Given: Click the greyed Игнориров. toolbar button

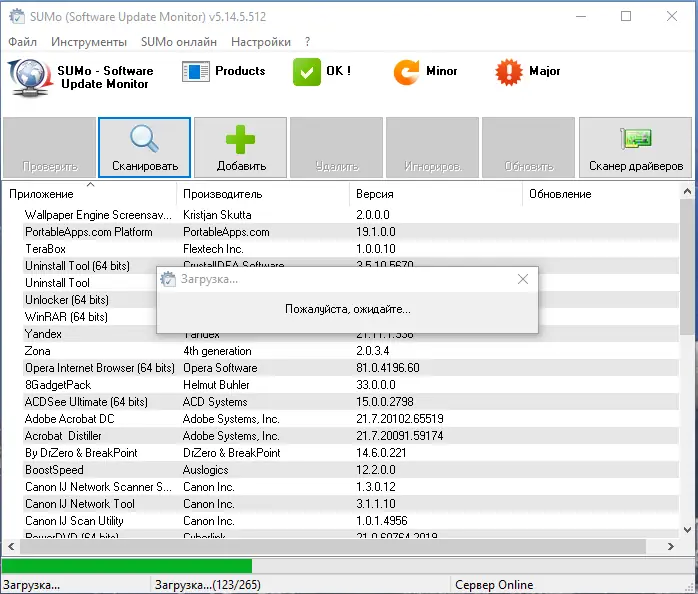Looking at the screenshot, I should (x=433, y=148).
